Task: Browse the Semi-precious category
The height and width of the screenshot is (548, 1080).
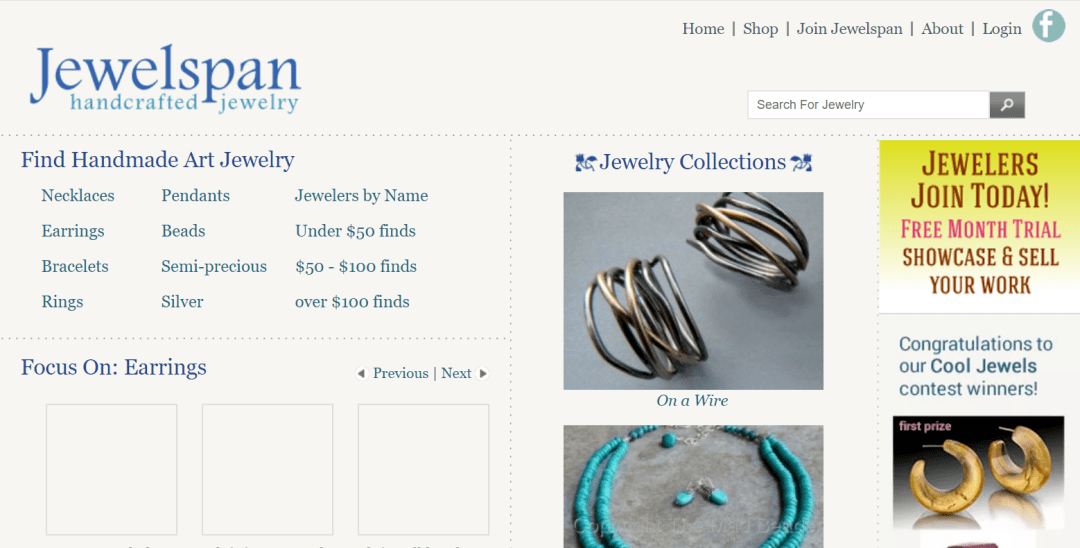Action: pos(214,266)
